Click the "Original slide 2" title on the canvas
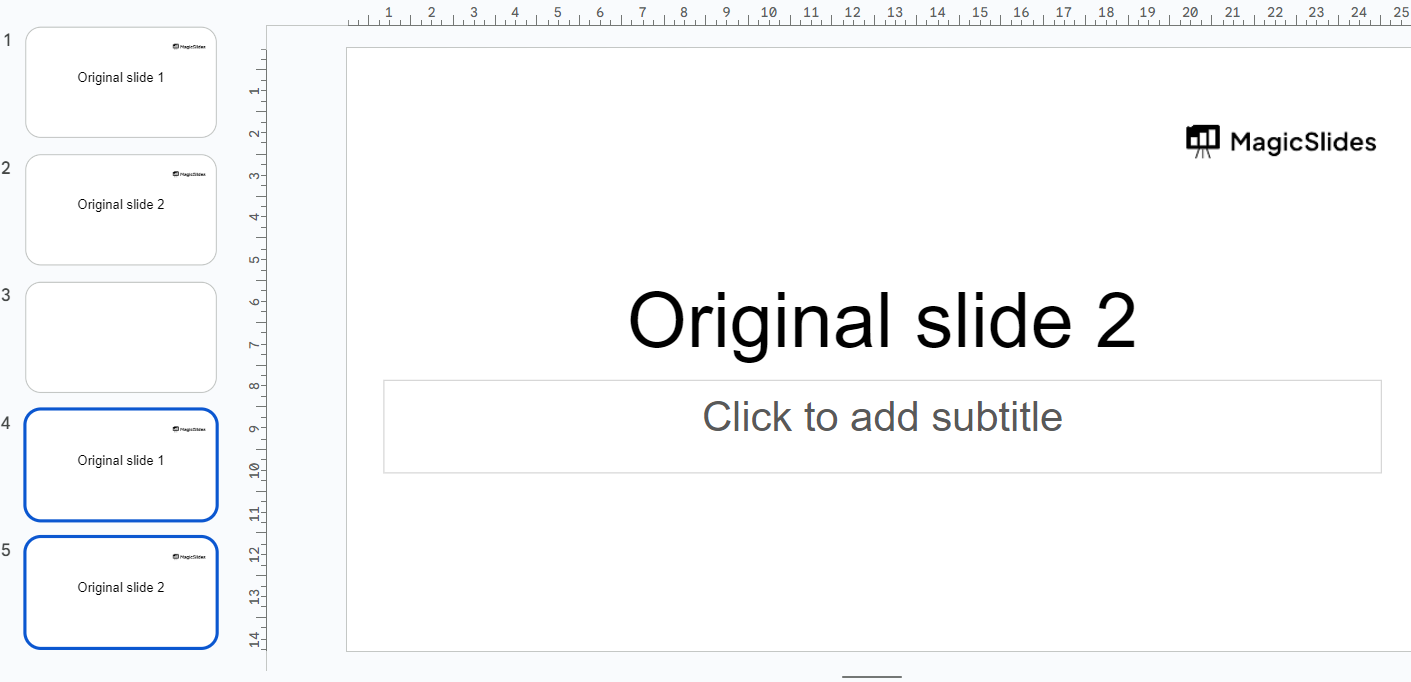 click(882, 321)
